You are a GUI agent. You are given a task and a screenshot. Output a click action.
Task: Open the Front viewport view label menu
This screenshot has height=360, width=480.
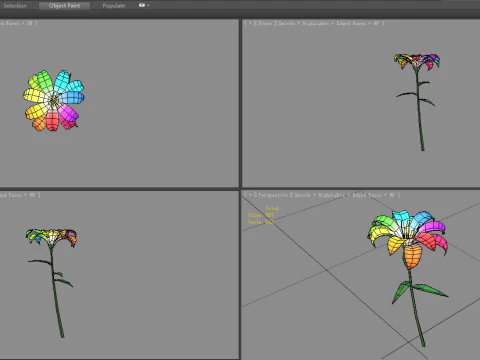pyautogui.click(x=266, y=23)
